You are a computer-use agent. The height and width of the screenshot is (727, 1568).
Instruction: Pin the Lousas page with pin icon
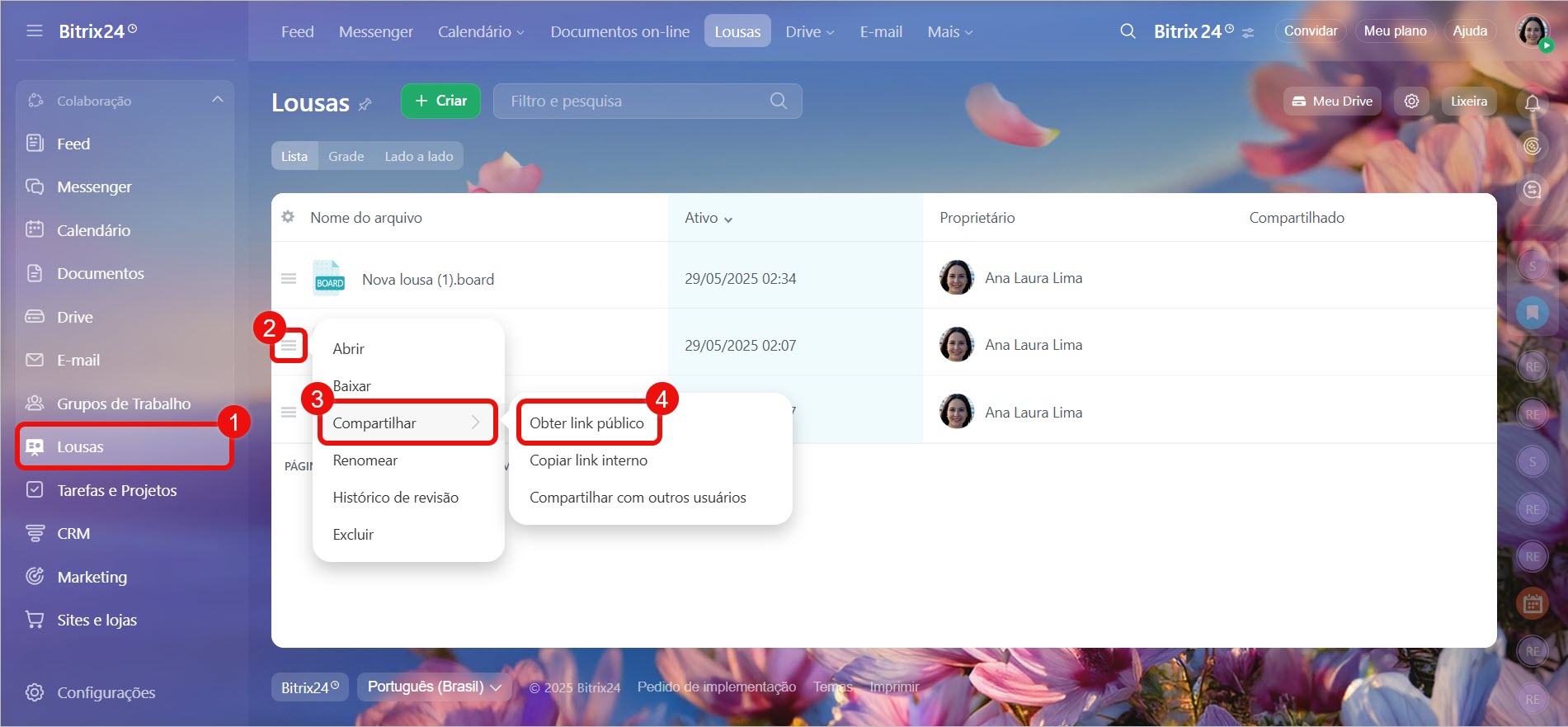[x=365, y=104]
